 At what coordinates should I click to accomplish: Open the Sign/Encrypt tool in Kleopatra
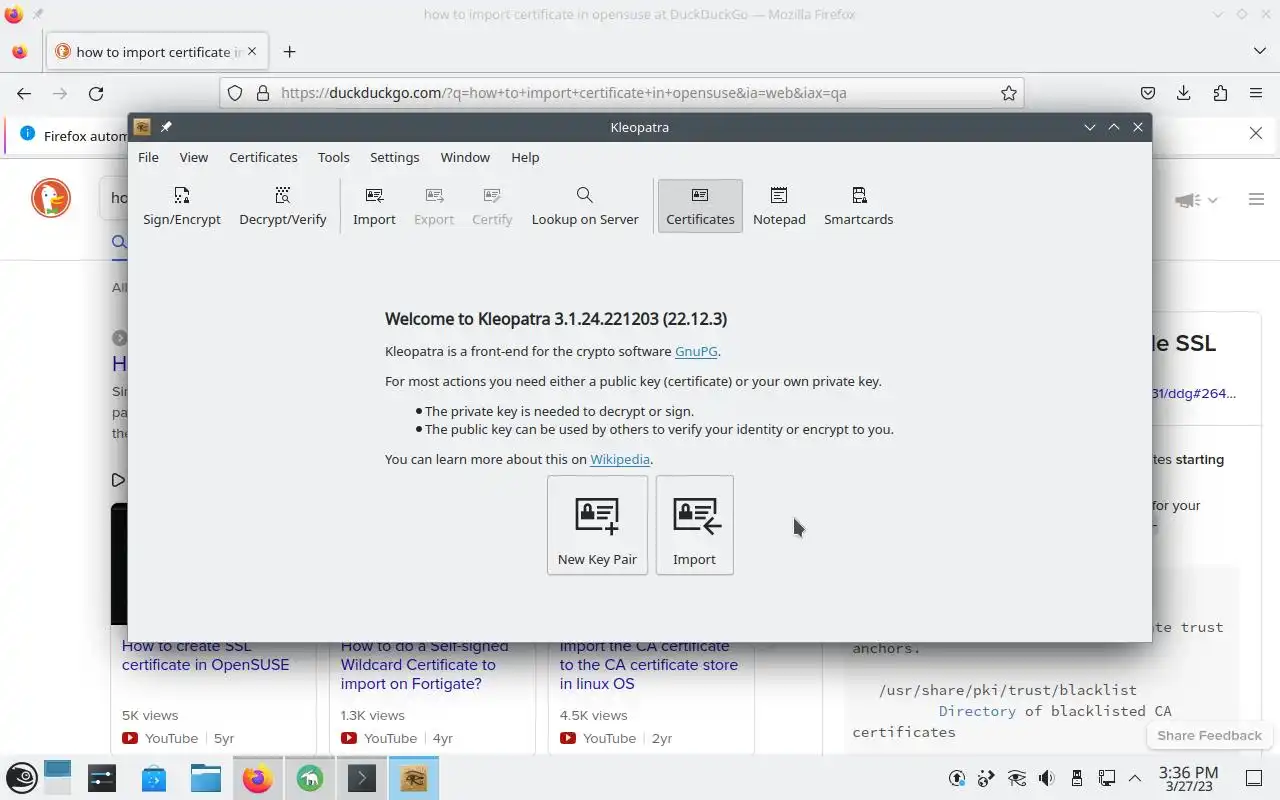click(x=181, y=206)
